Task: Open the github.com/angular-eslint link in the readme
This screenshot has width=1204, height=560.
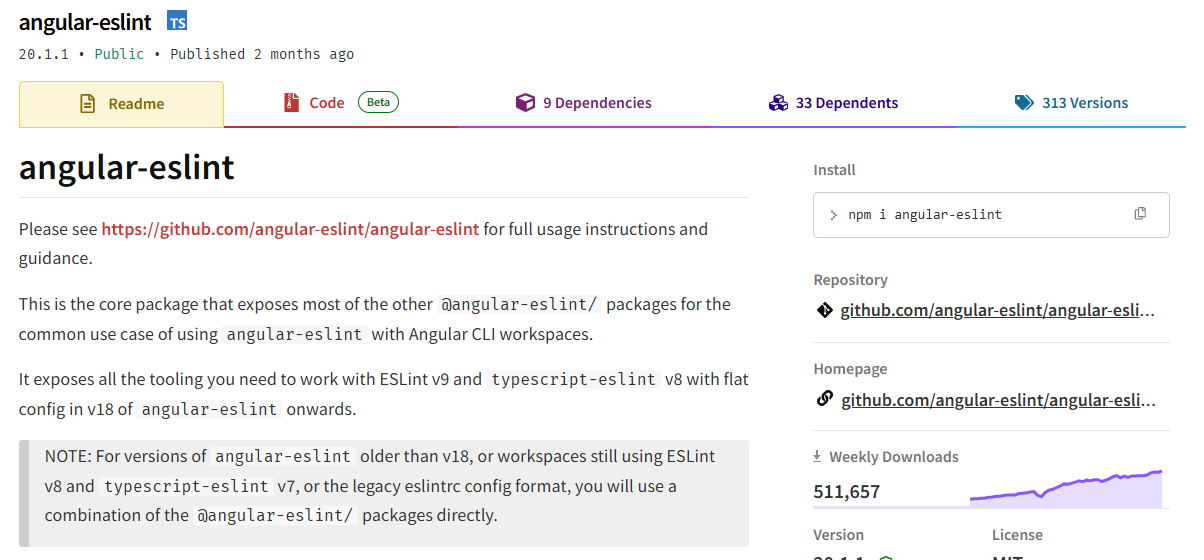Action: 290,229
